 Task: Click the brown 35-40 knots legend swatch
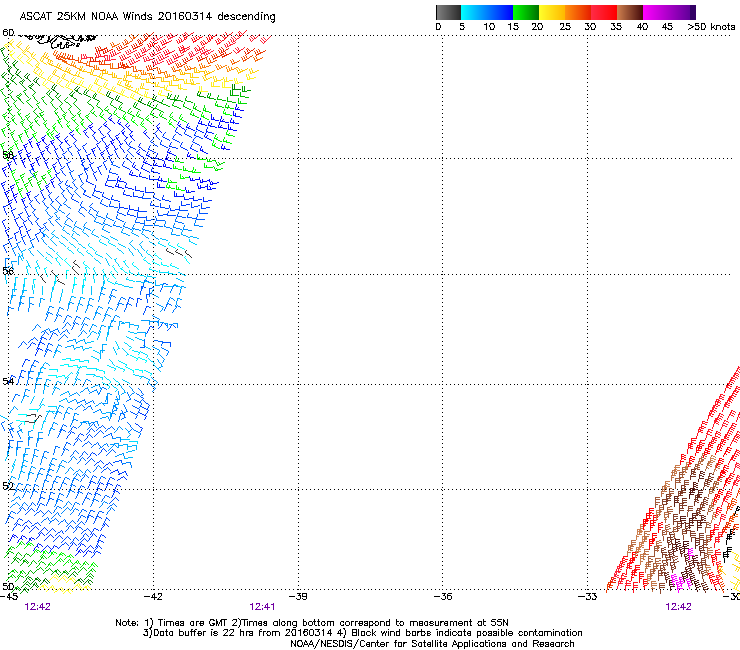pos(630,12)
